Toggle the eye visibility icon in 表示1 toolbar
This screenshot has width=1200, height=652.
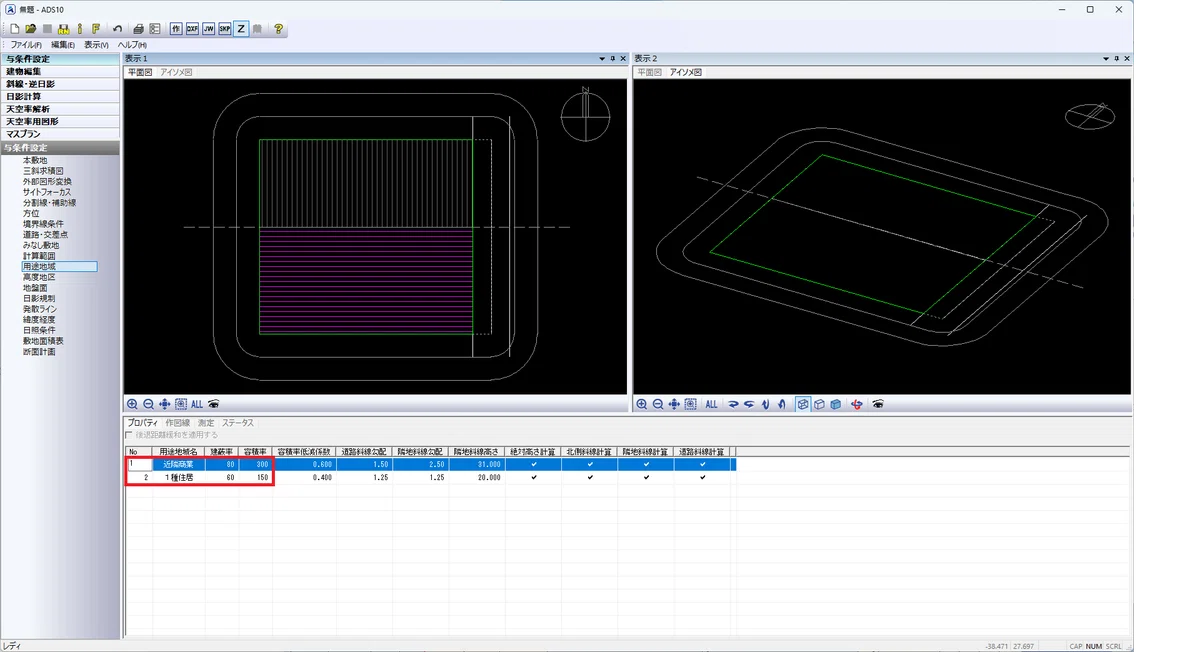click(213, 405)
